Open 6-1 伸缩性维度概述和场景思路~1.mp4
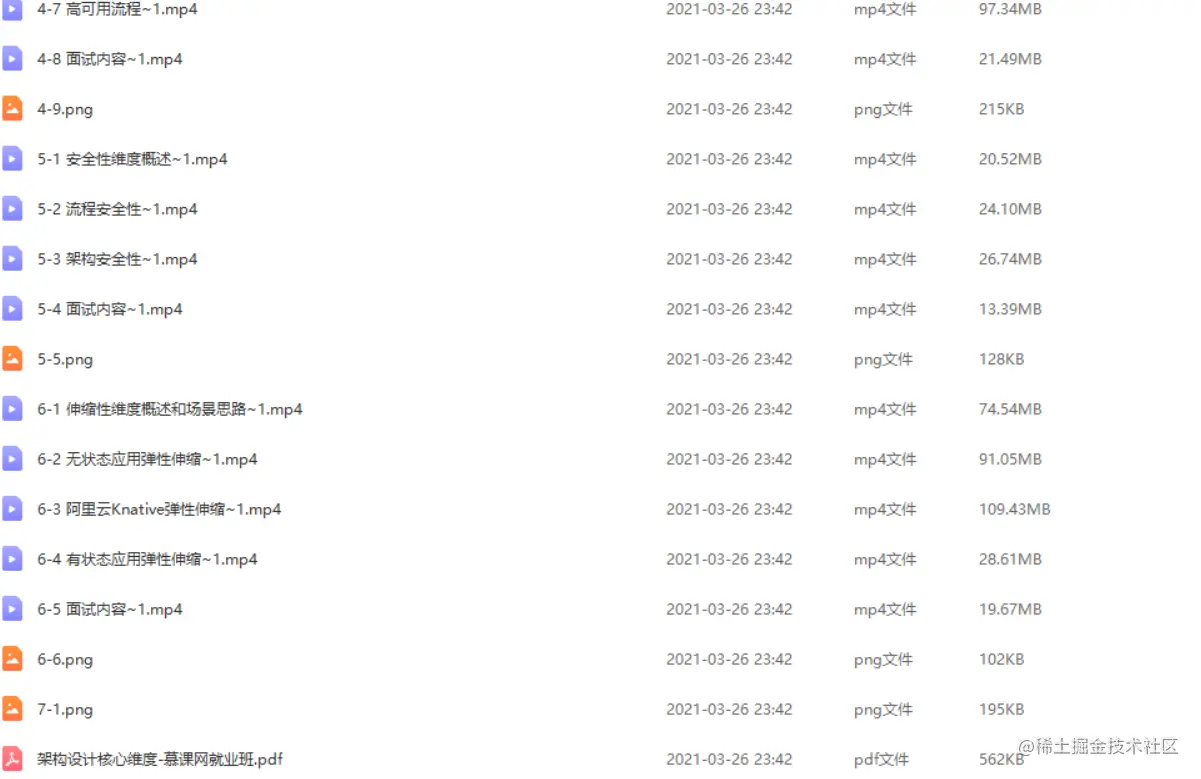 pyautogui.click(x=170, y=409)
